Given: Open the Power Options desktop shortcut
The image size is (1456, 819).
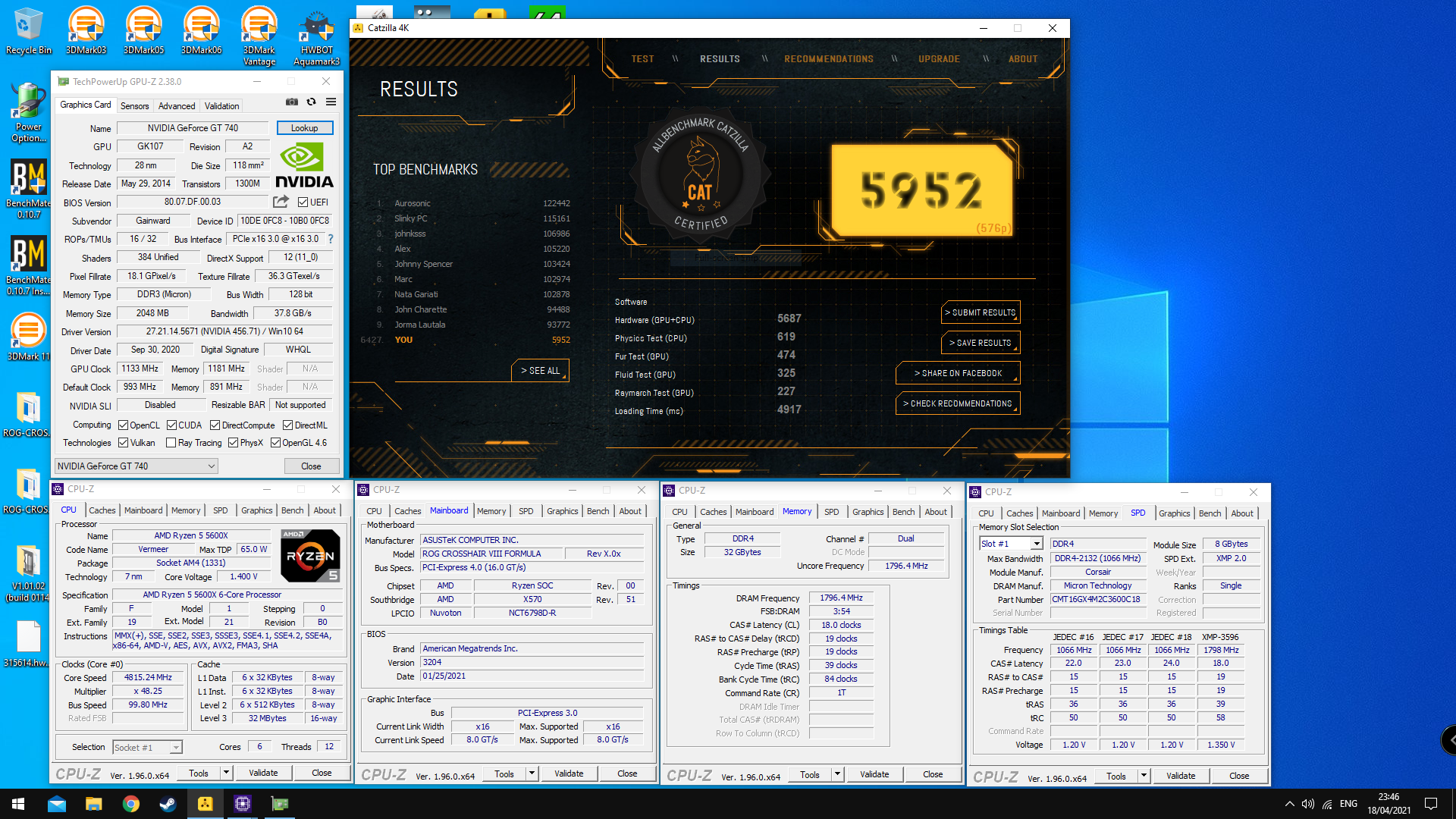Looking at the screenshot, I should point(28,112).
